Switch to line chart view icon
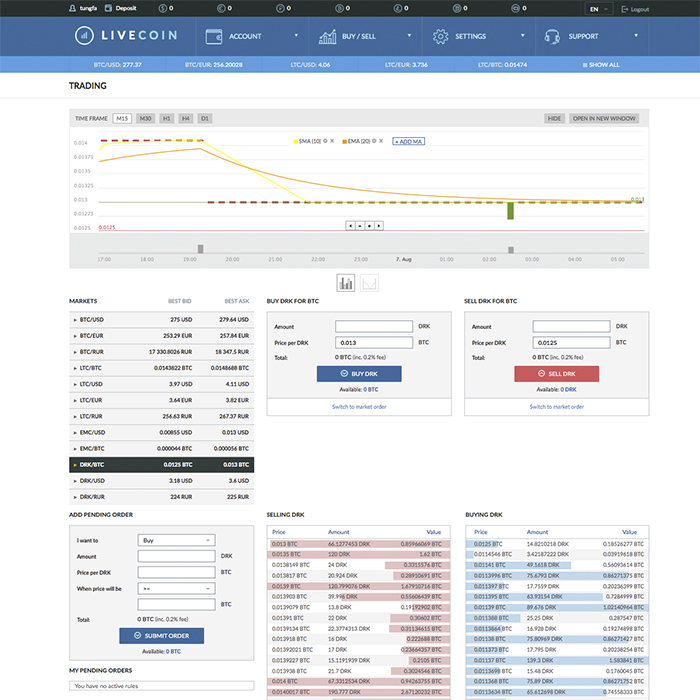The image size is (700, 700). pyautogui.click(x=369, y=283)
